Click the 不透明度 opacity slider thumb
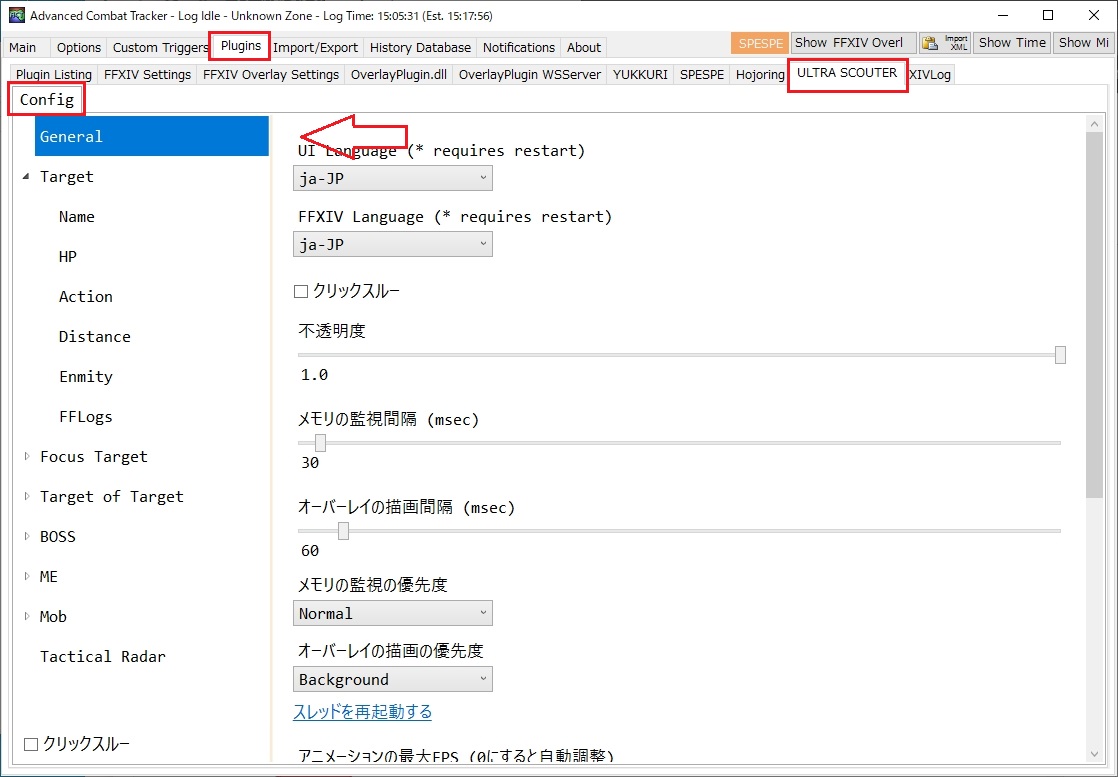This screenshot has height=777, width=1118. 1060,354
